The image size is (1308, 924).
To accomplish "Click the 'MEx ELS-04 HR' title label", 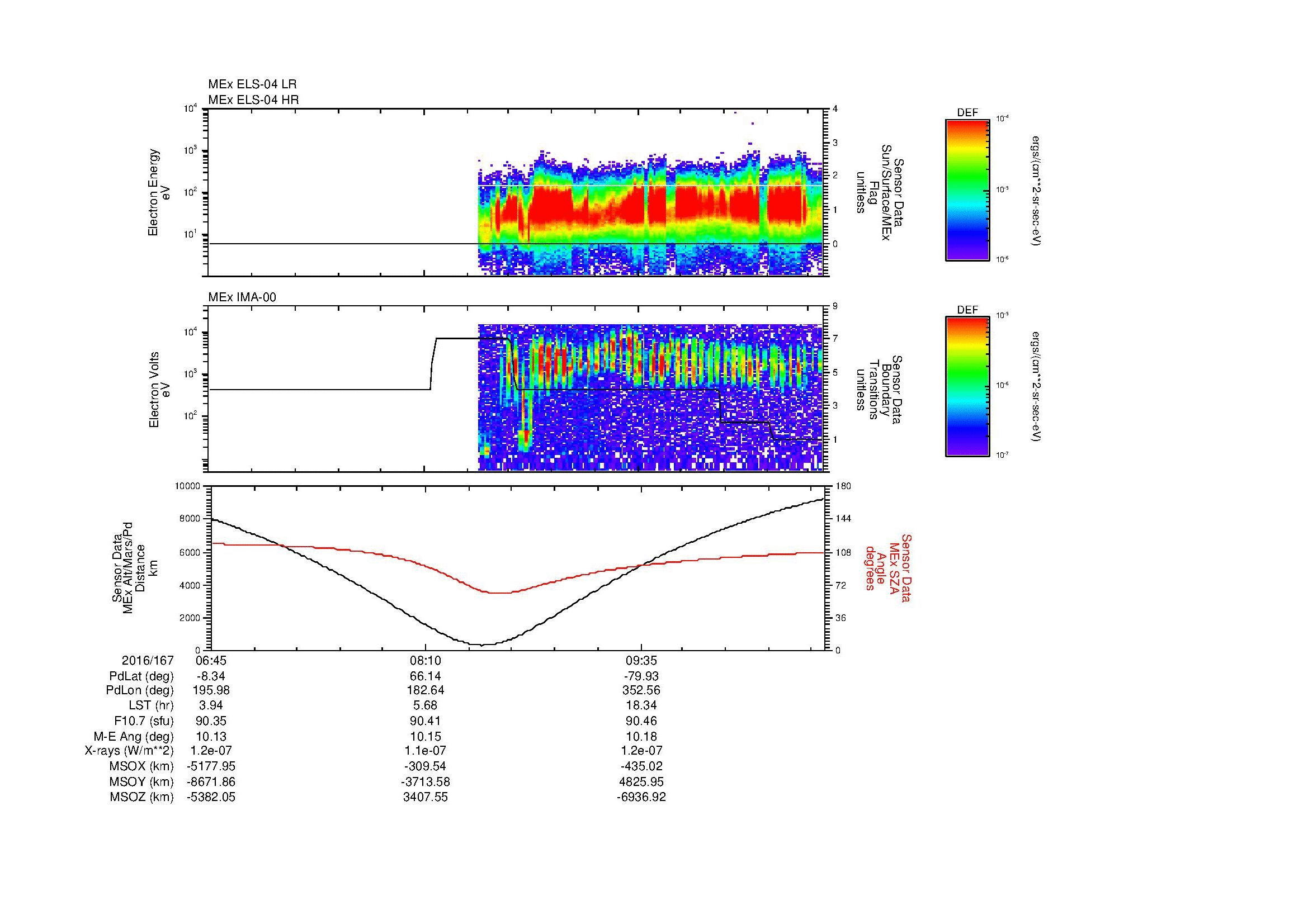I will (x=253, y=99).
